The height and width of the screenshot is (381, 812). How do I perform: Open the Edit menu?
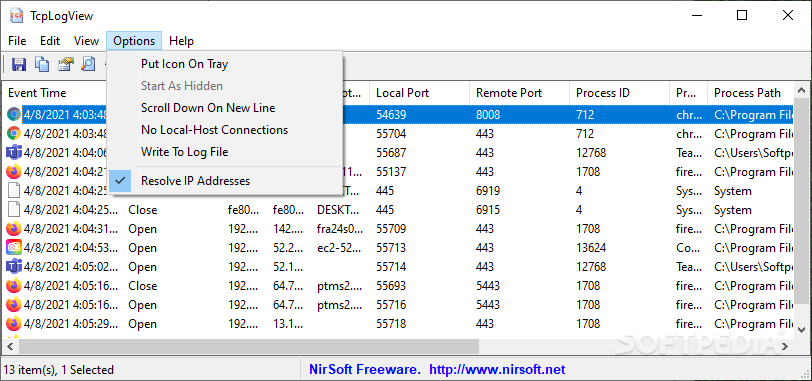point(50,41)
